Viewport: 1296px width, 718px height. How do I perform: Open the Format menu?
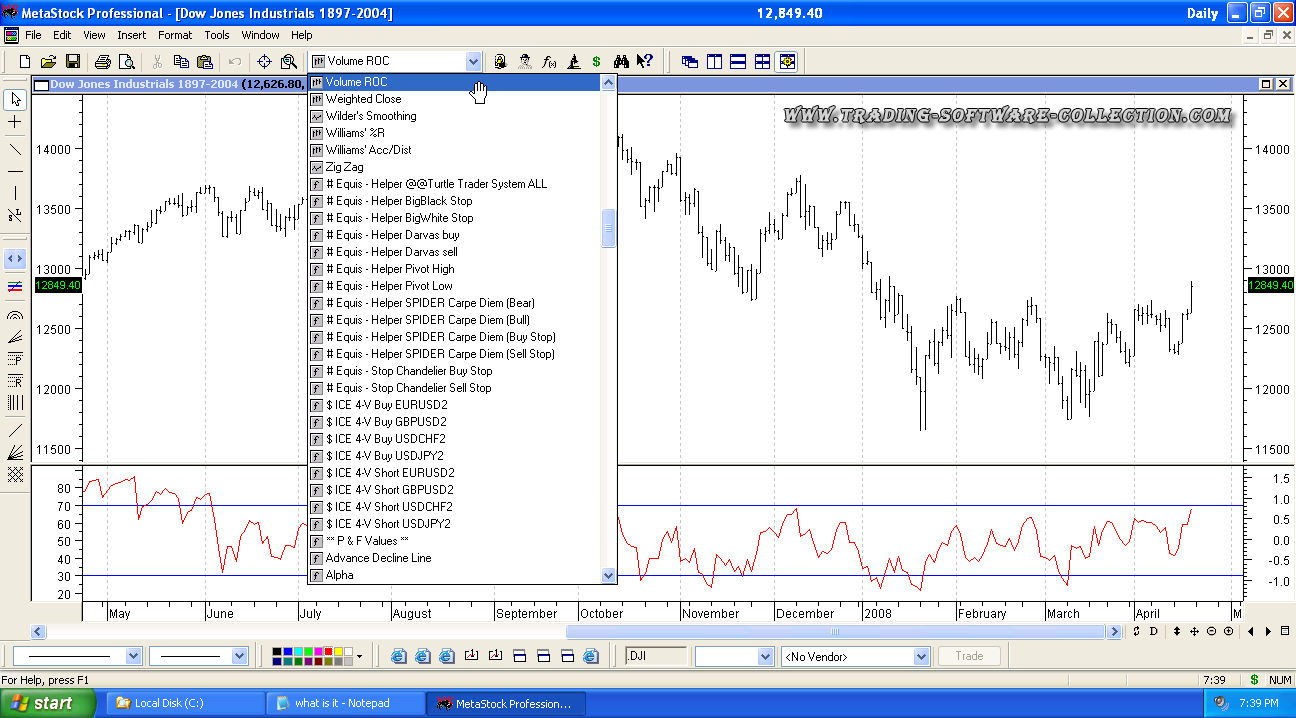pos(175,35)
